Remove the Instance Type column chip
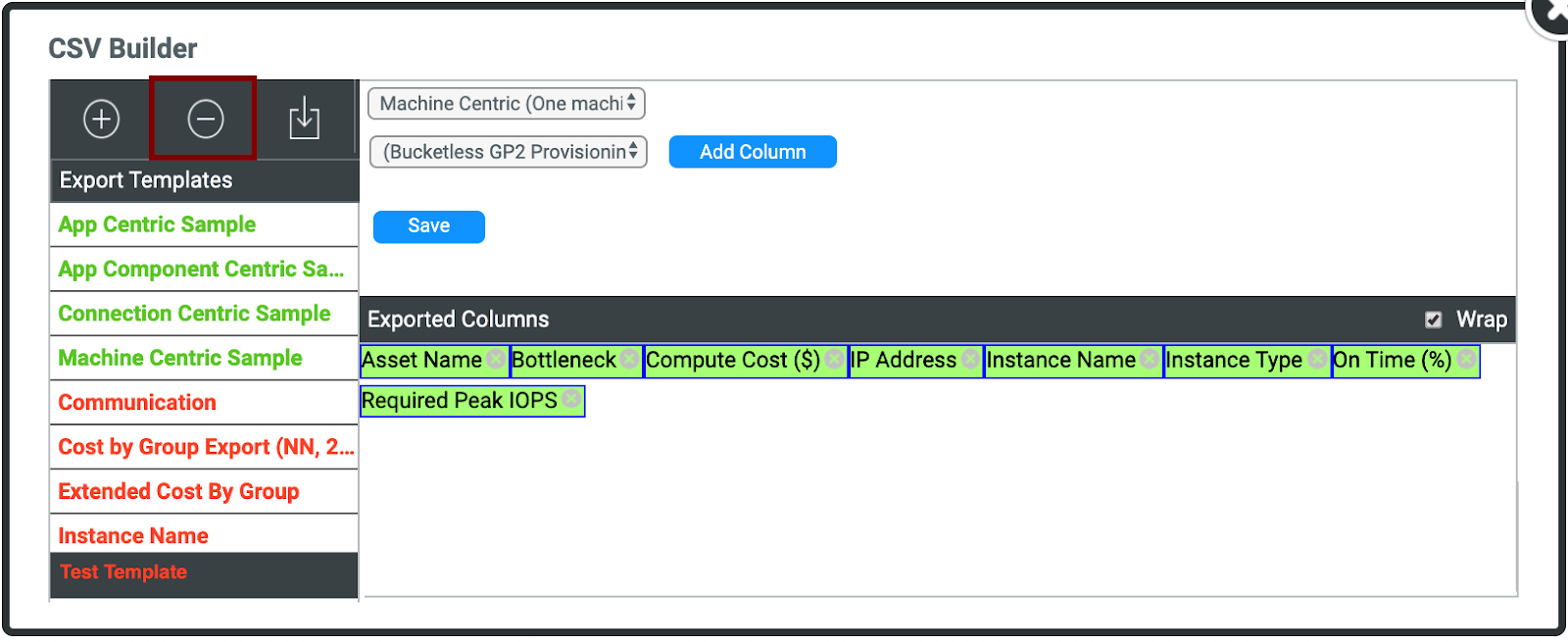The width and height of the screenshot is (1568, 642). (x=1317, y=360)
